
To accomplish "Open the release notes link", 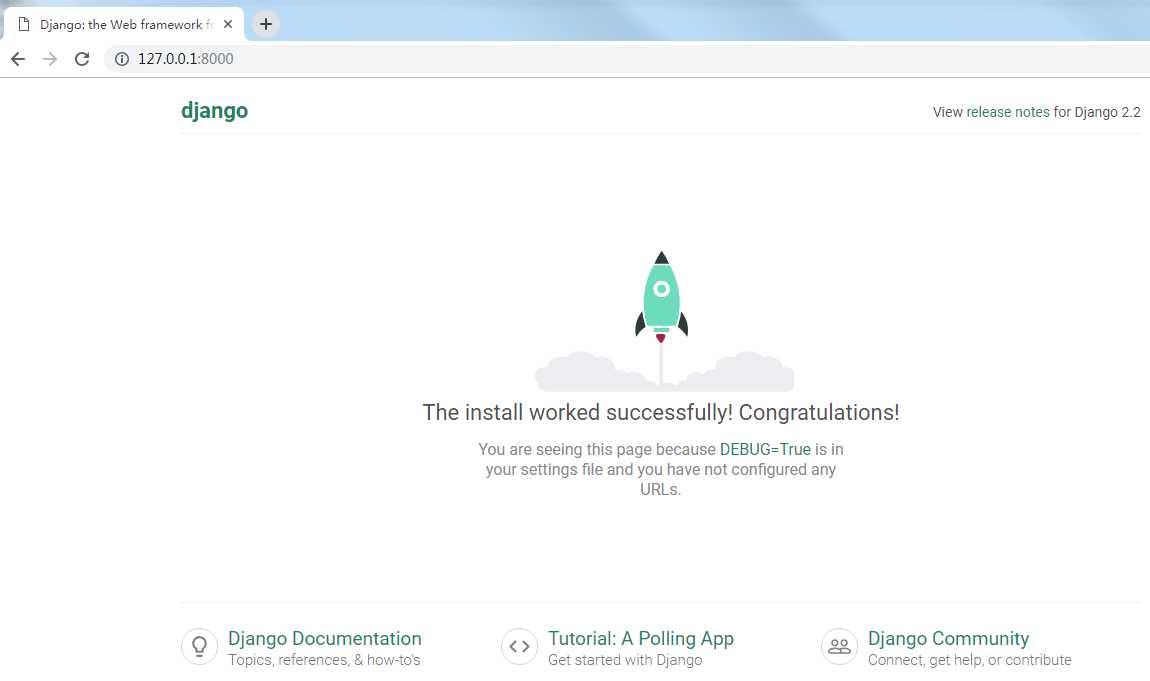I will point(1008,112).
